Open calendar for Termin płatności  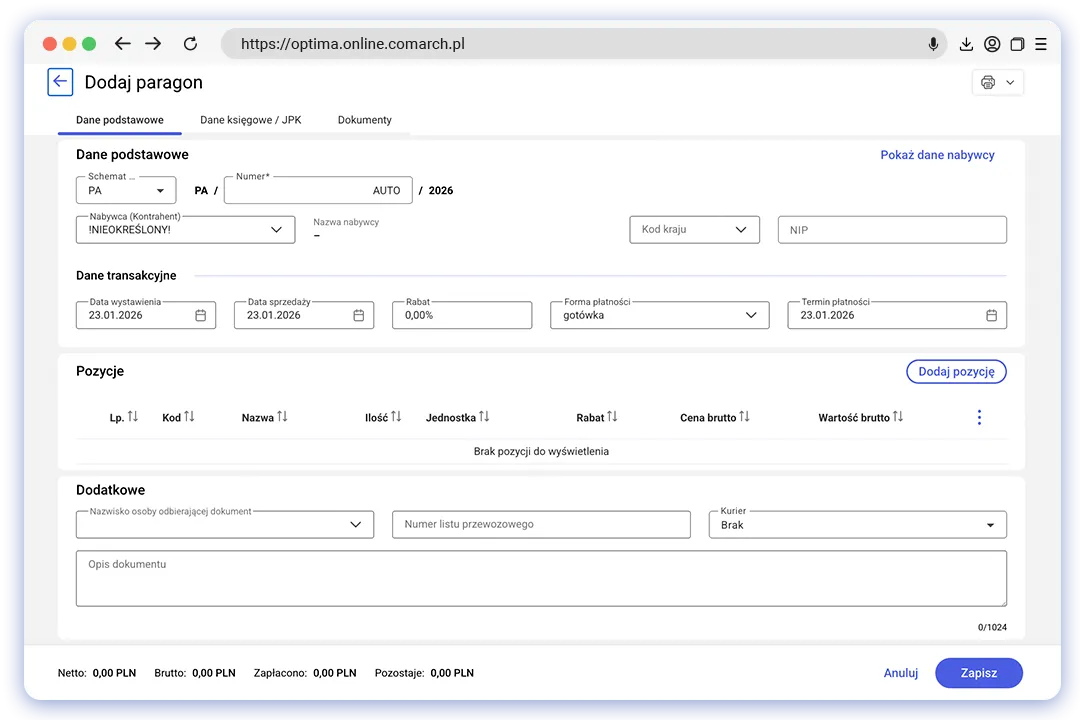click(x=991, y=315)
